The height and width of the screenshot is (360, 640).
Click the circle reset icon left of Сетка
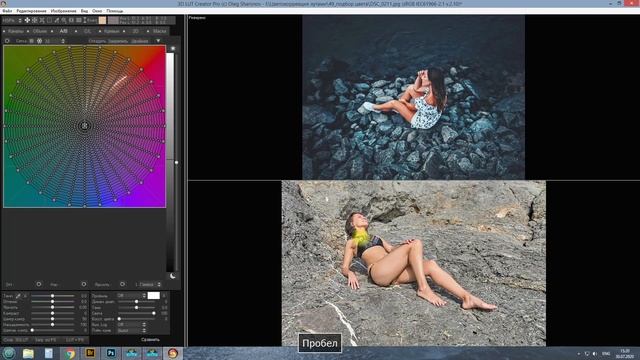(7, 41)
